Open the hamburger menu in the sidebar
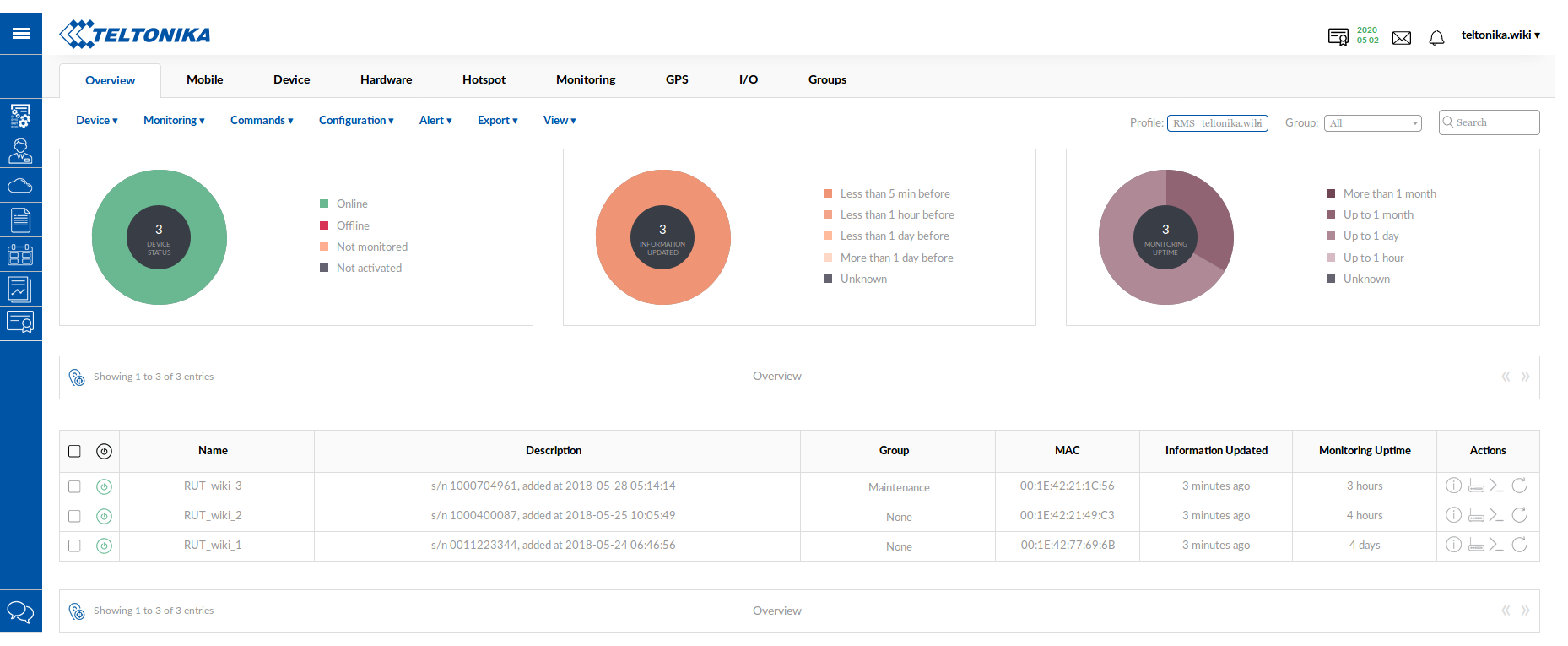Image resolution: width=1568 pixels, height=646 pixels. point(21,34)
